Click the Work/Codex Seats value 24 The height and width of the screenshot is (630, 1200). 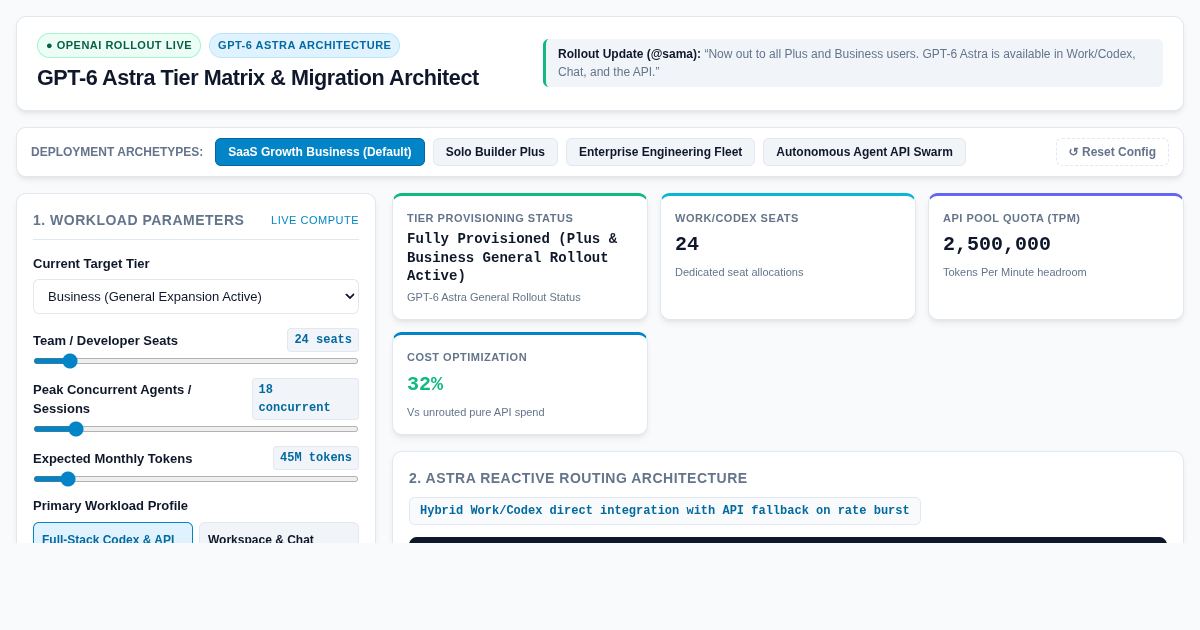click(x=687, y=244)
